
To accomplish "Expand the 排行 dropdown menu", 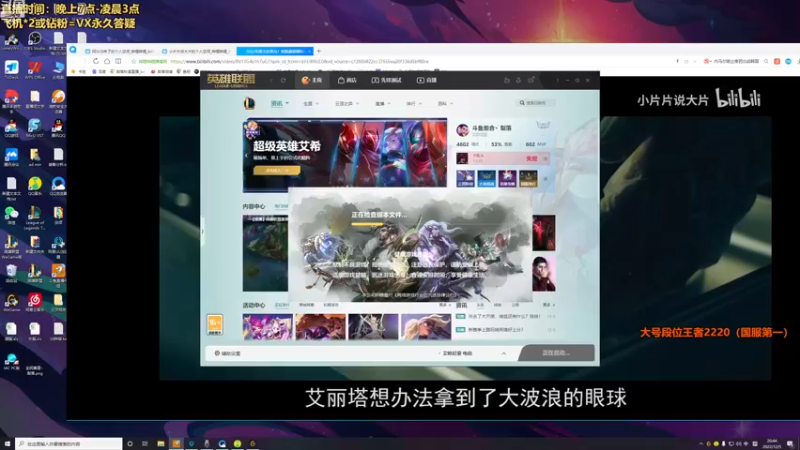I will 414,104.
